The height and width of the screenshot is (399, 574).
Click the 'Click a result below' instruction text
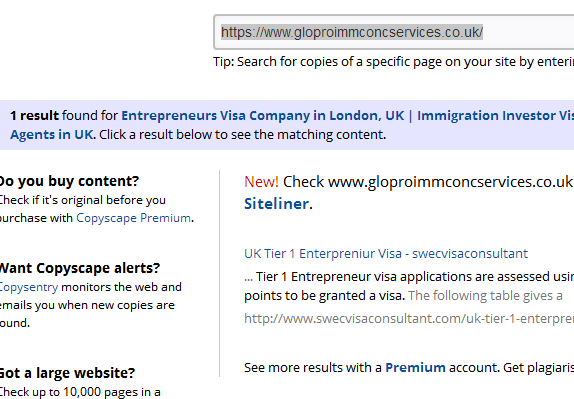[x=242, y=135]
